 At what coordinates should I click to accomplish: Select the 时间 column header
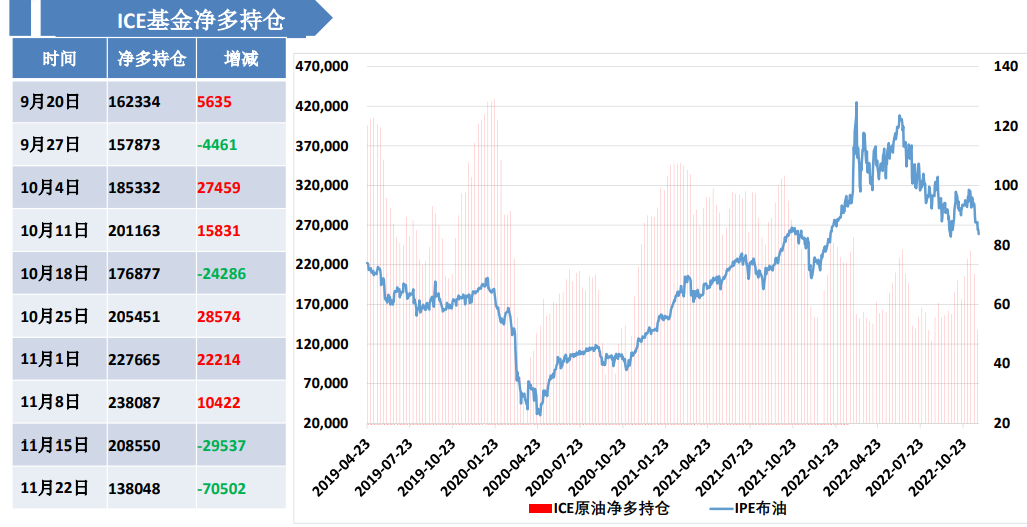59,59
